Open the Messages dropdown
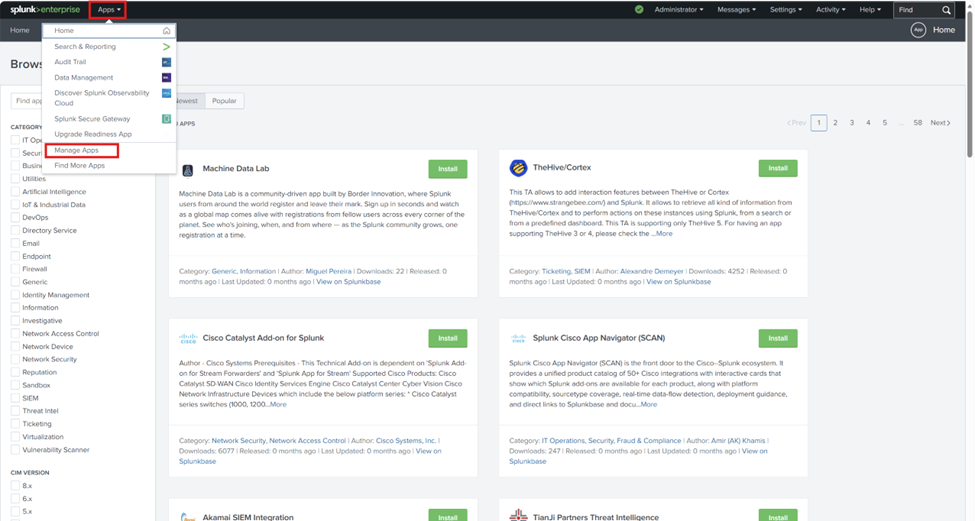The width and height of the screenshot is (975, 521). pyautogui.click(x=736, y=10)
